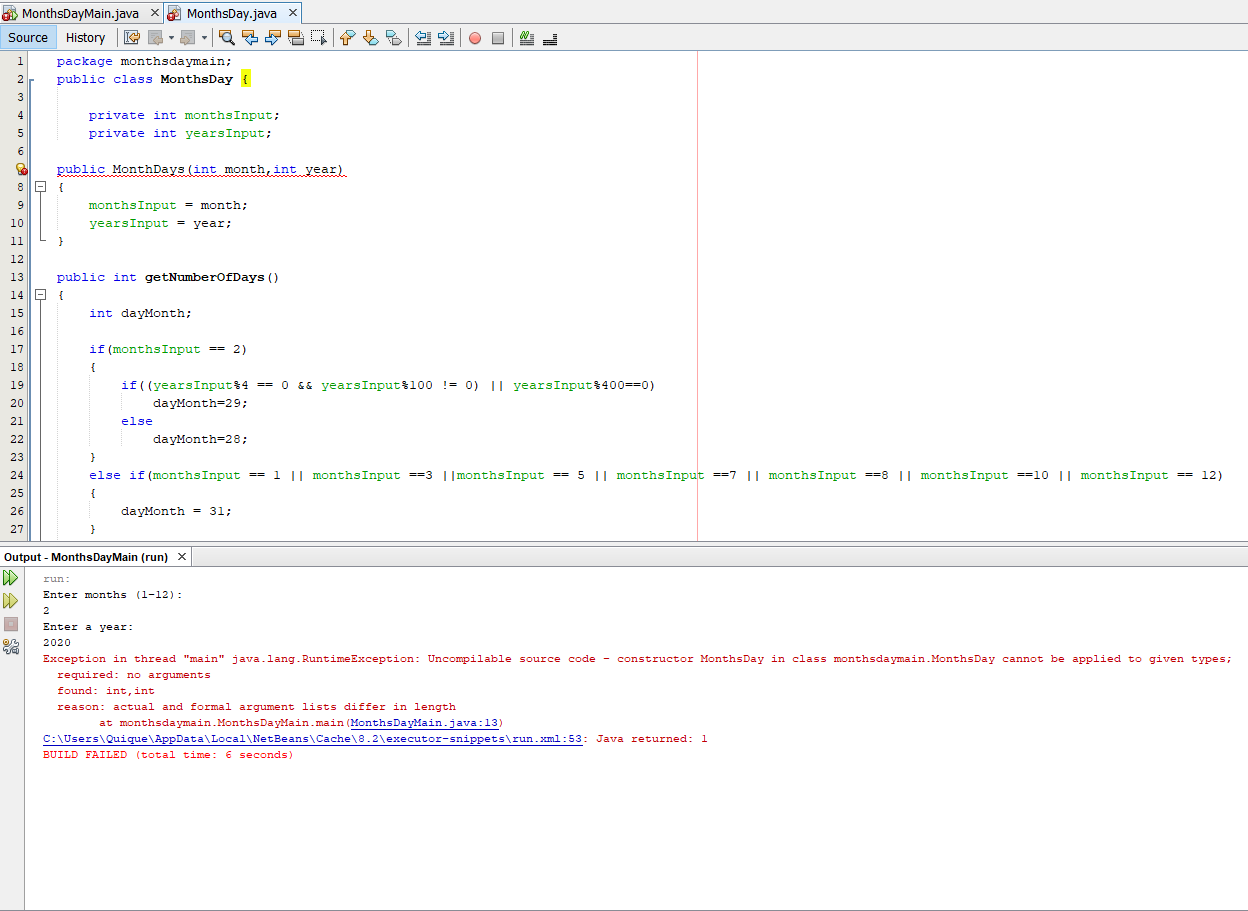Toggle Rectangular Selection mode
The image size is (1248, 911).
tap(319, 38)
